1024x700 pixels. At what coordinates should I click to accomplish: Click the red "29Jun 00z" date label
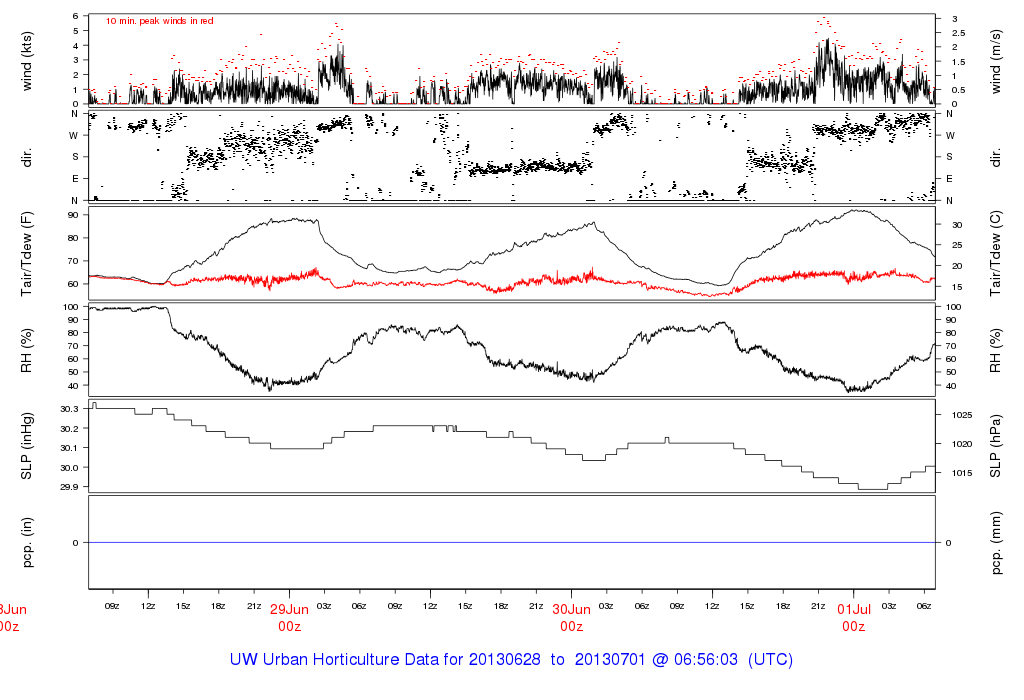pyautogui.click(x=289, y=618)
